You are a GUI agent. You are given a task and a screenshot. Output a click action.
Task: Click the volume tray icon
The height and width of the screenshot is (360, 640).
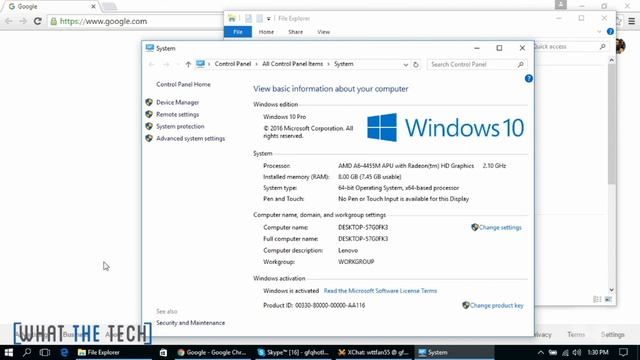point(576,352)
